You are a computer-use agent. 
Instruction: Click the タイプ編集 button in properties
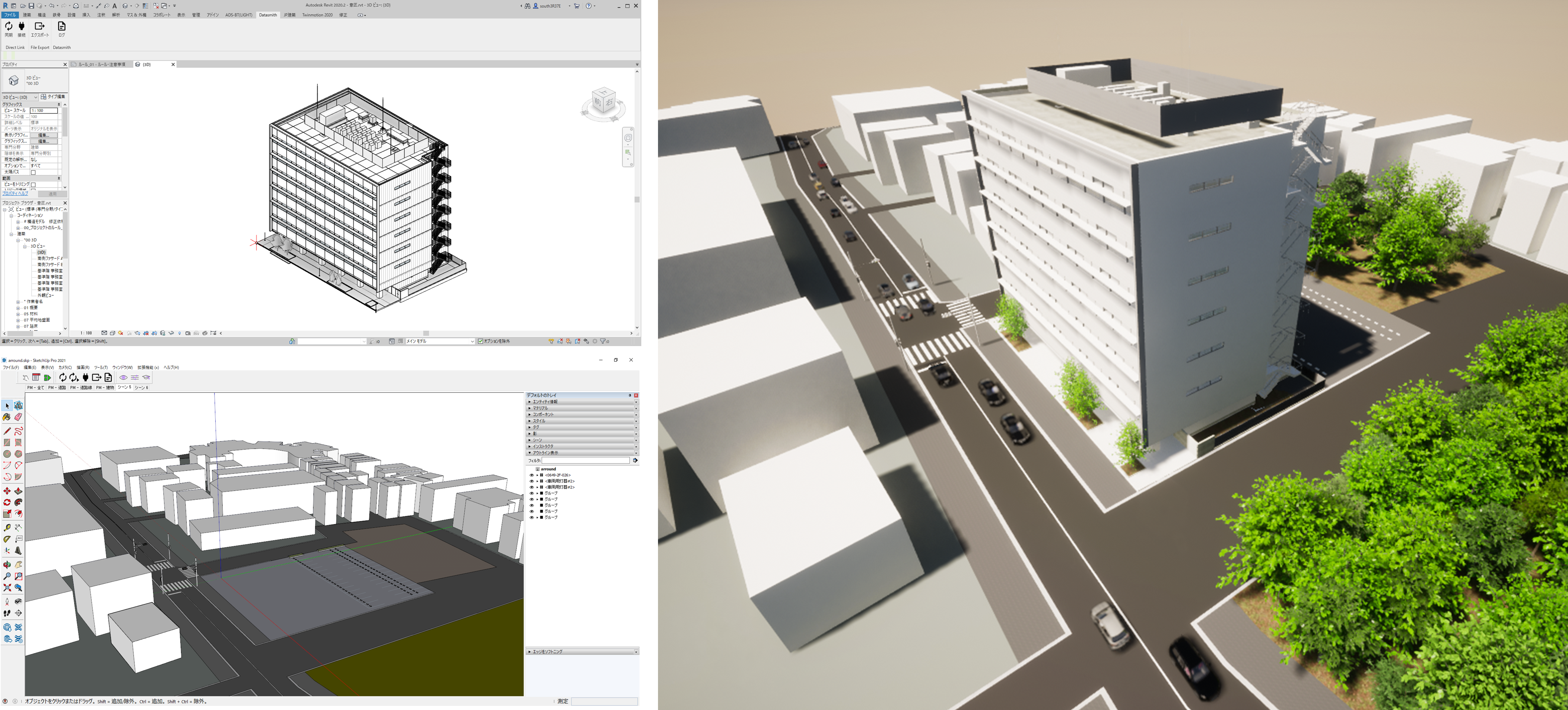(x=53, y=97)
